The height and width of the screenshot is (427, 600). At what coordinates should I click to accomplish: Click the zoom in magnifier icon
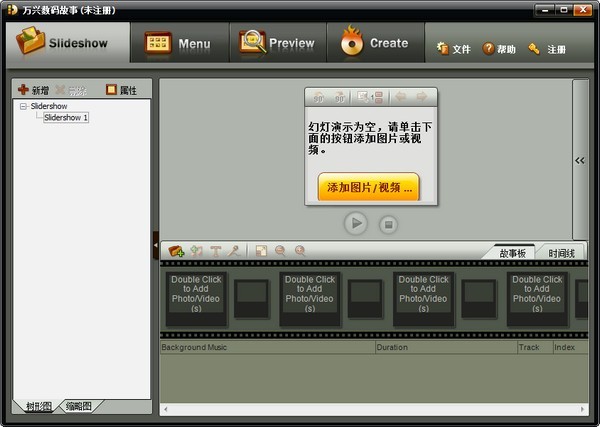(299, 251)
